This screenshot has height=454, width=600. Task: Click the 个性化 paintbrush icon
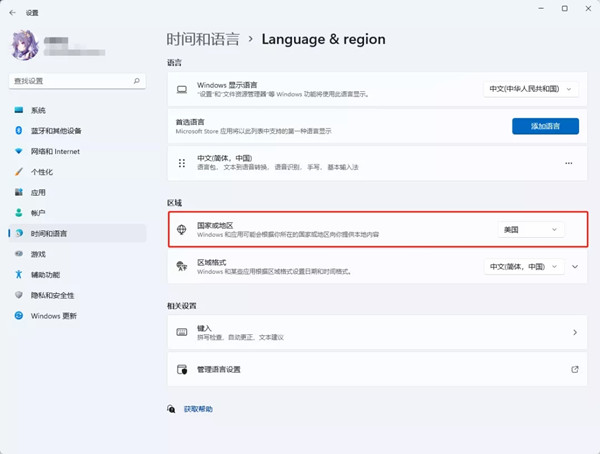(18, 171)
